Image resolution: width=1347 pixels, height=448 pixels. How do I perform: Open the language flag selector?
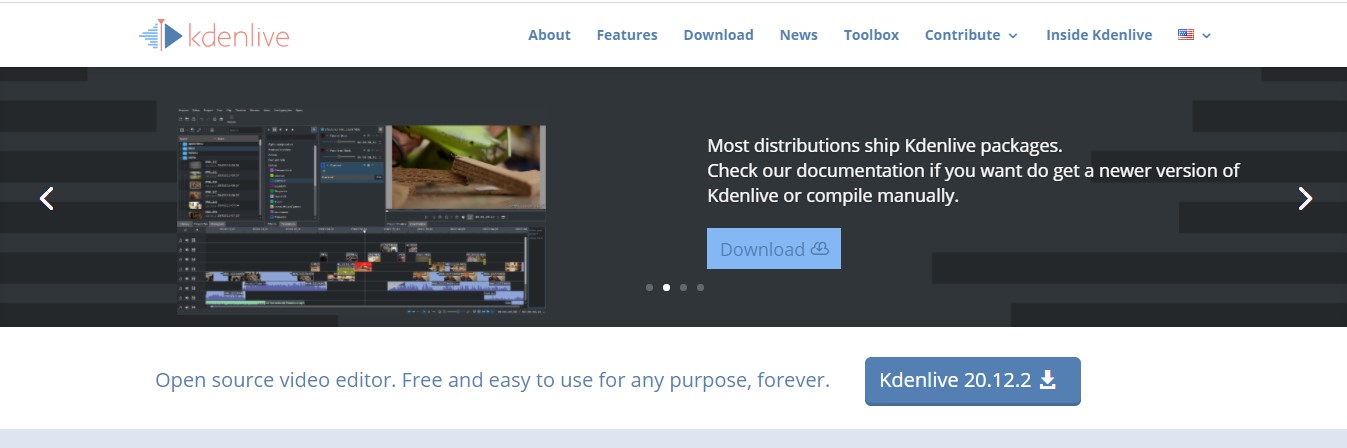click(x=1194, y=35)
